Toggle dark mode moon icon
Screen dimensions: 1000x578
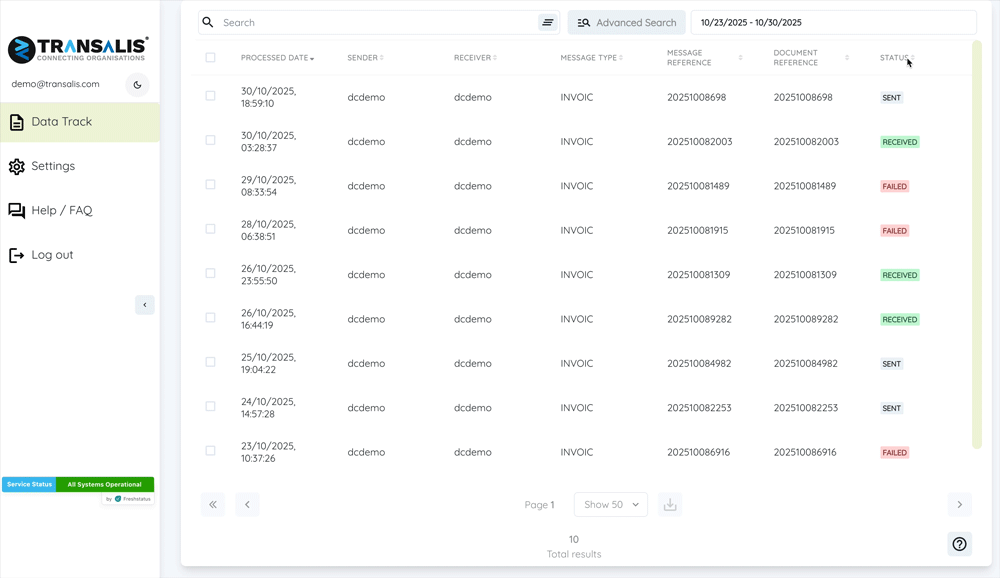tap(137, 85)
